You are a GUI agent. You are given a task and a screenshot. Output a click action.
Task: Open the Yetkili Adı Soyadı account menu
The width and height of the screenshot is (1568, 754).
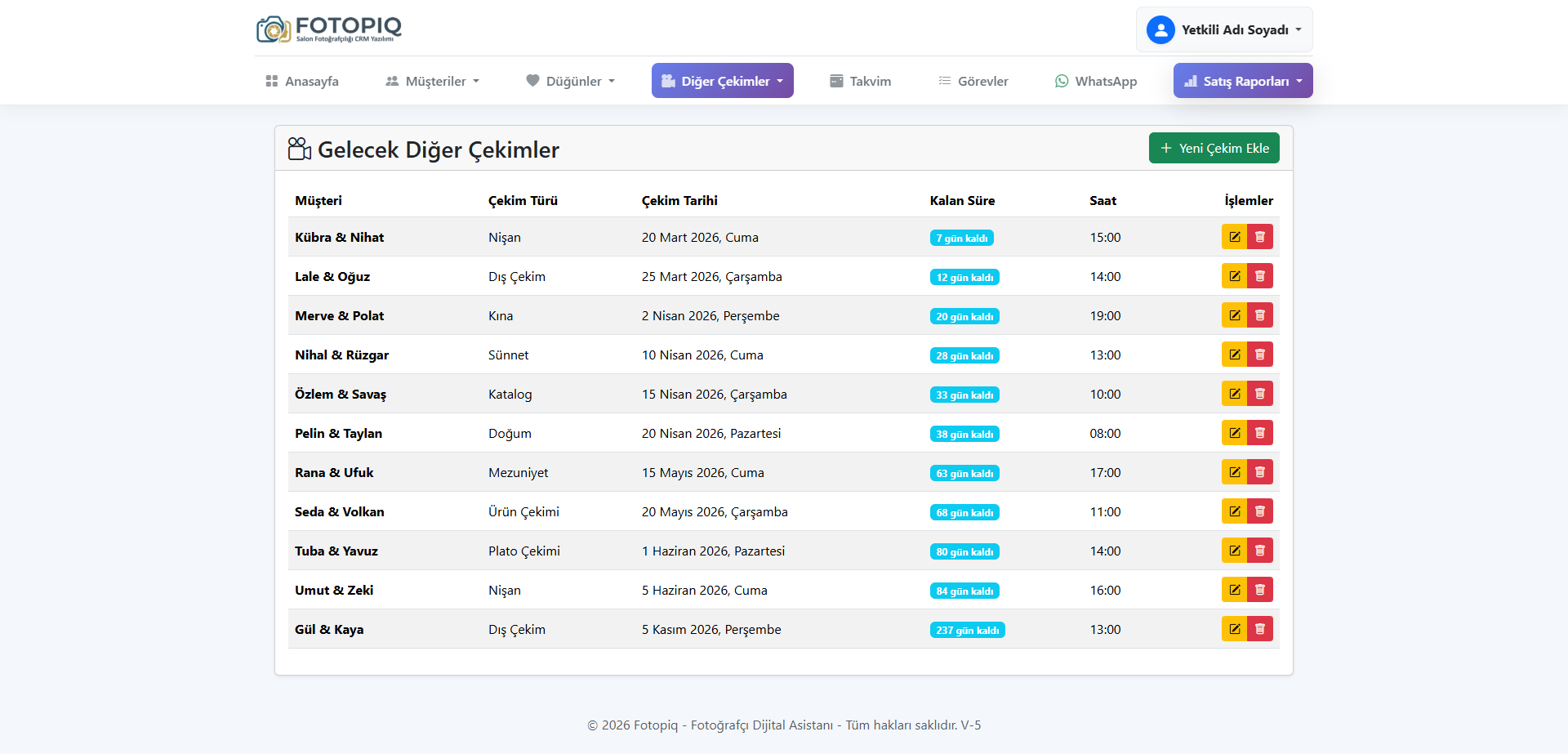1235,30
